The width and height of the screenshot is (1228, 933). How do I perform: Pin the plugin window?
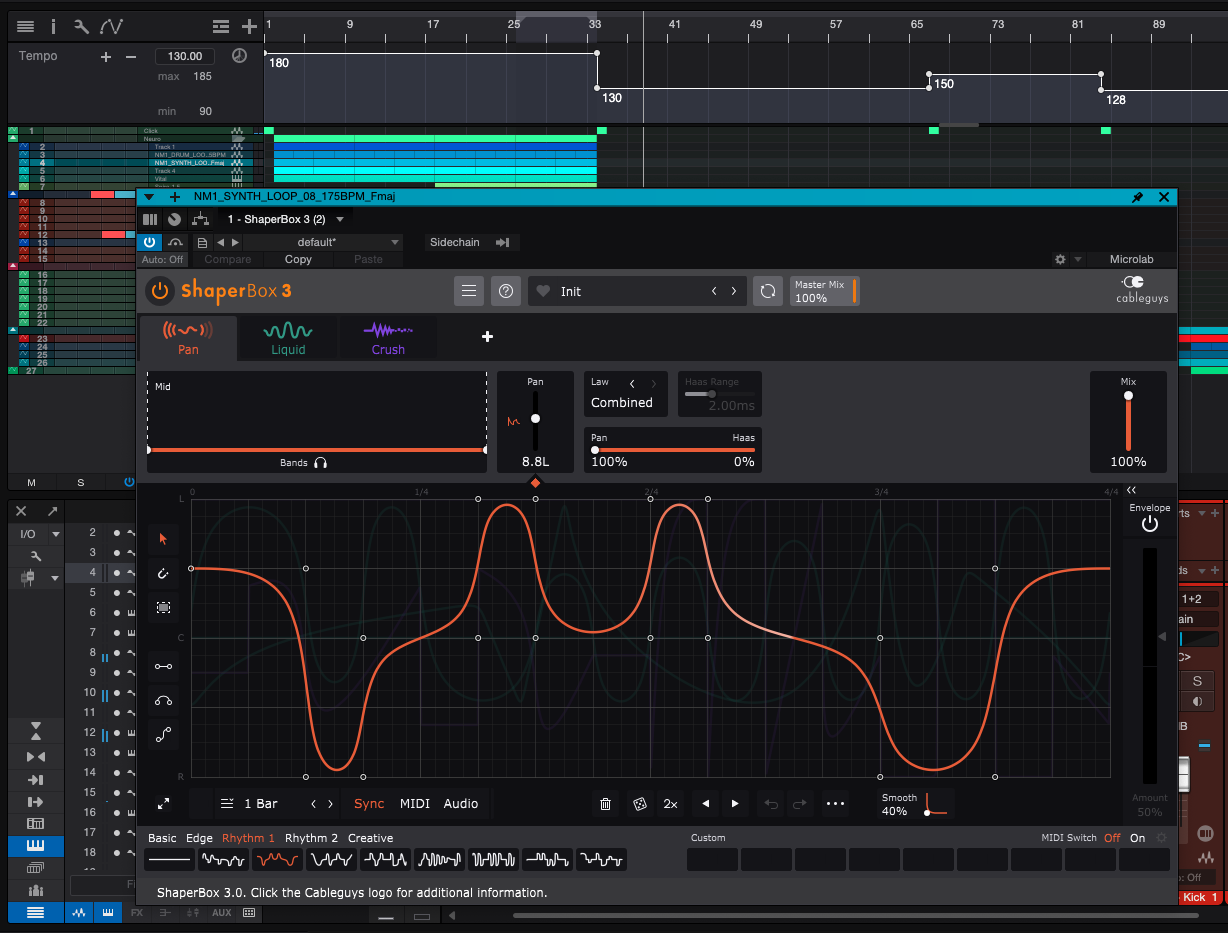[1137, 197]
